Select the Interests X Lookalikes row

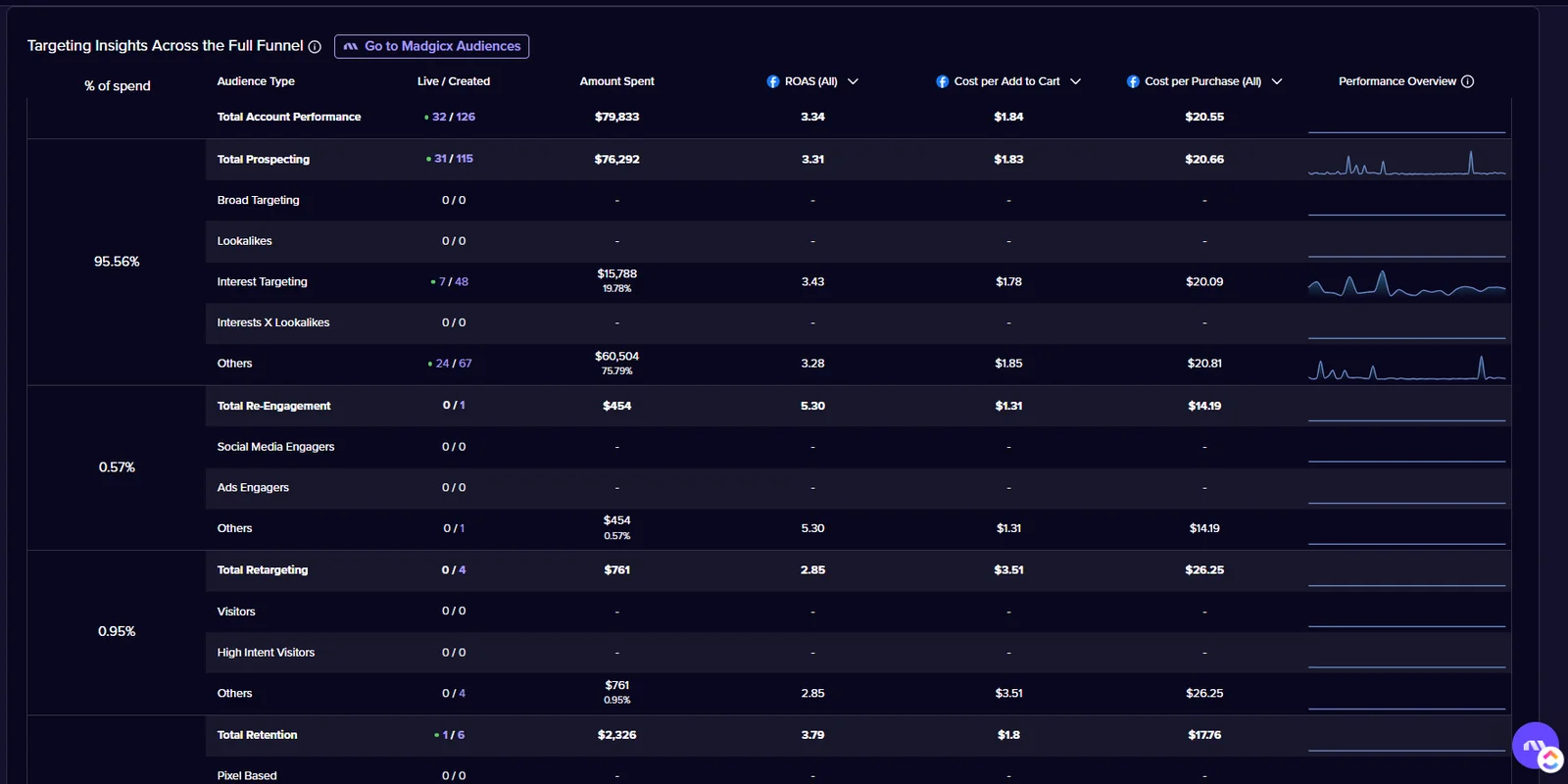[x=857, y=322]
